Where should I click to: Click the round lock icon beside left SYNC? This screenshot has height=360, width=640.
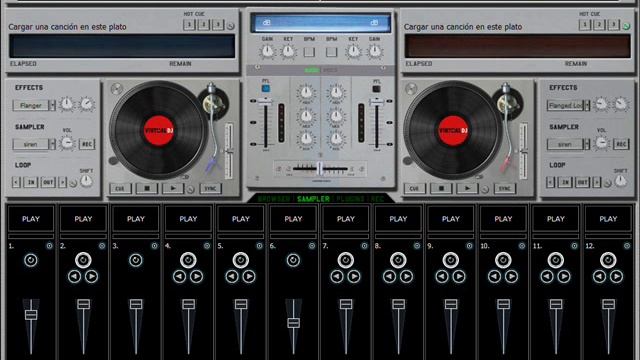tap(191, 189)
